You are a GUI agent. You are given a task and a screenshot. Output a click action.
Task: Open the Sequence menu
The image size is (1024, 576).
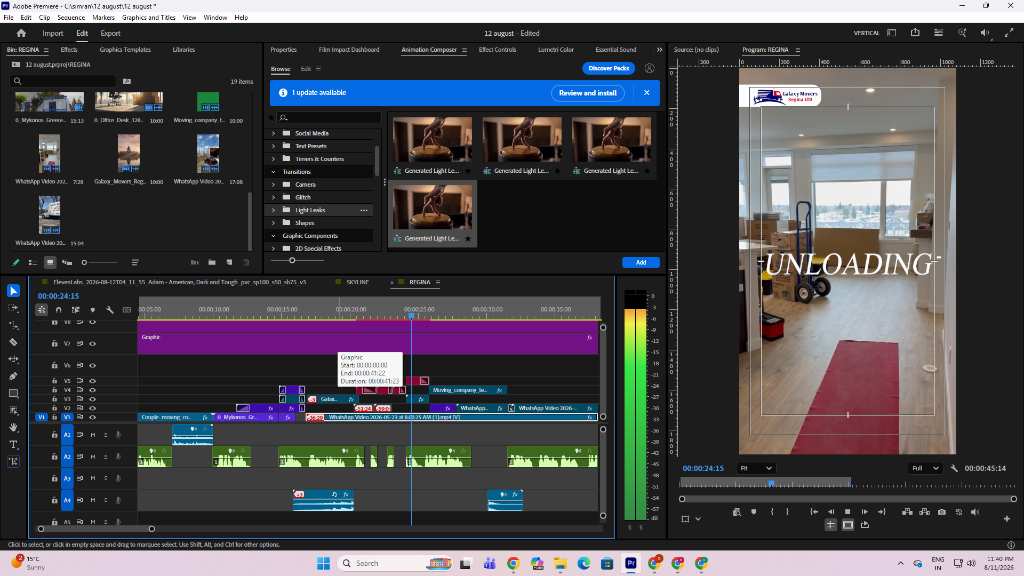[71, 18]
